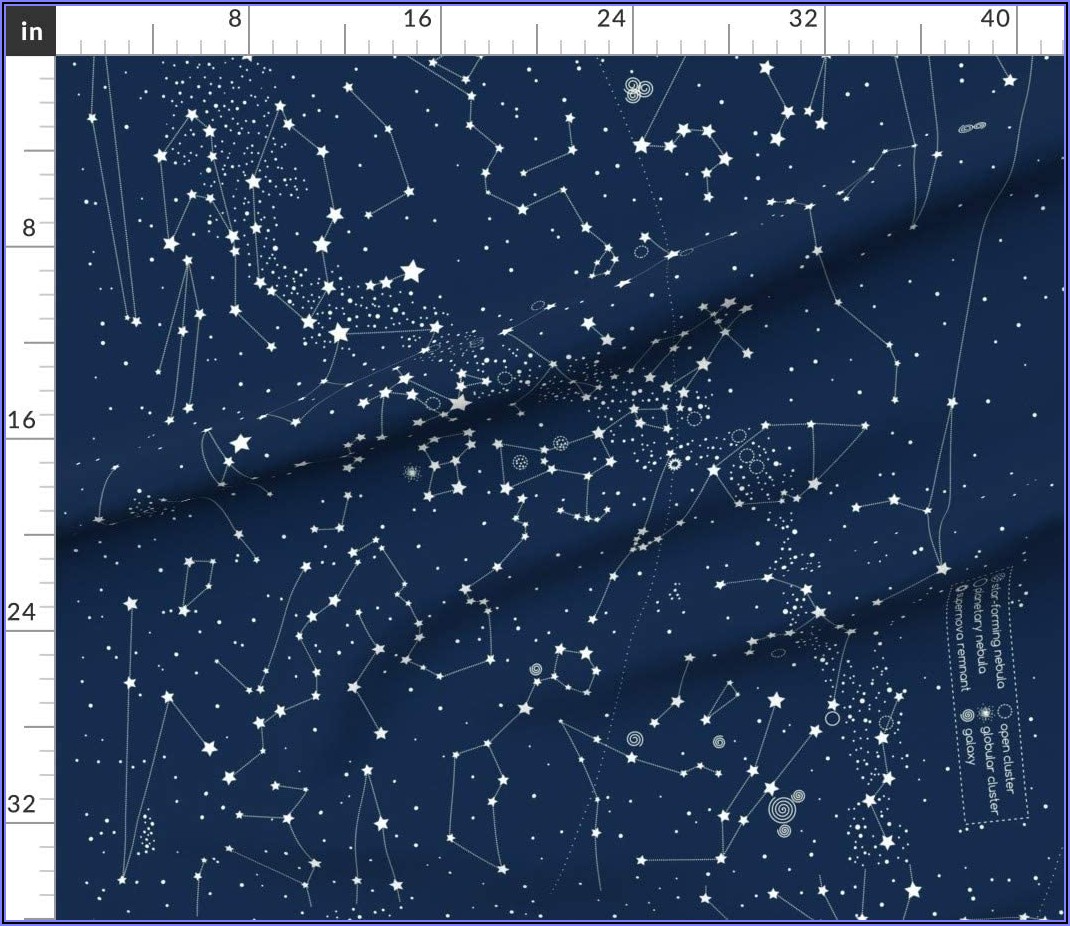
Task: Click the 'open cluster' legend label
Action: click(x=1009, y=757)
